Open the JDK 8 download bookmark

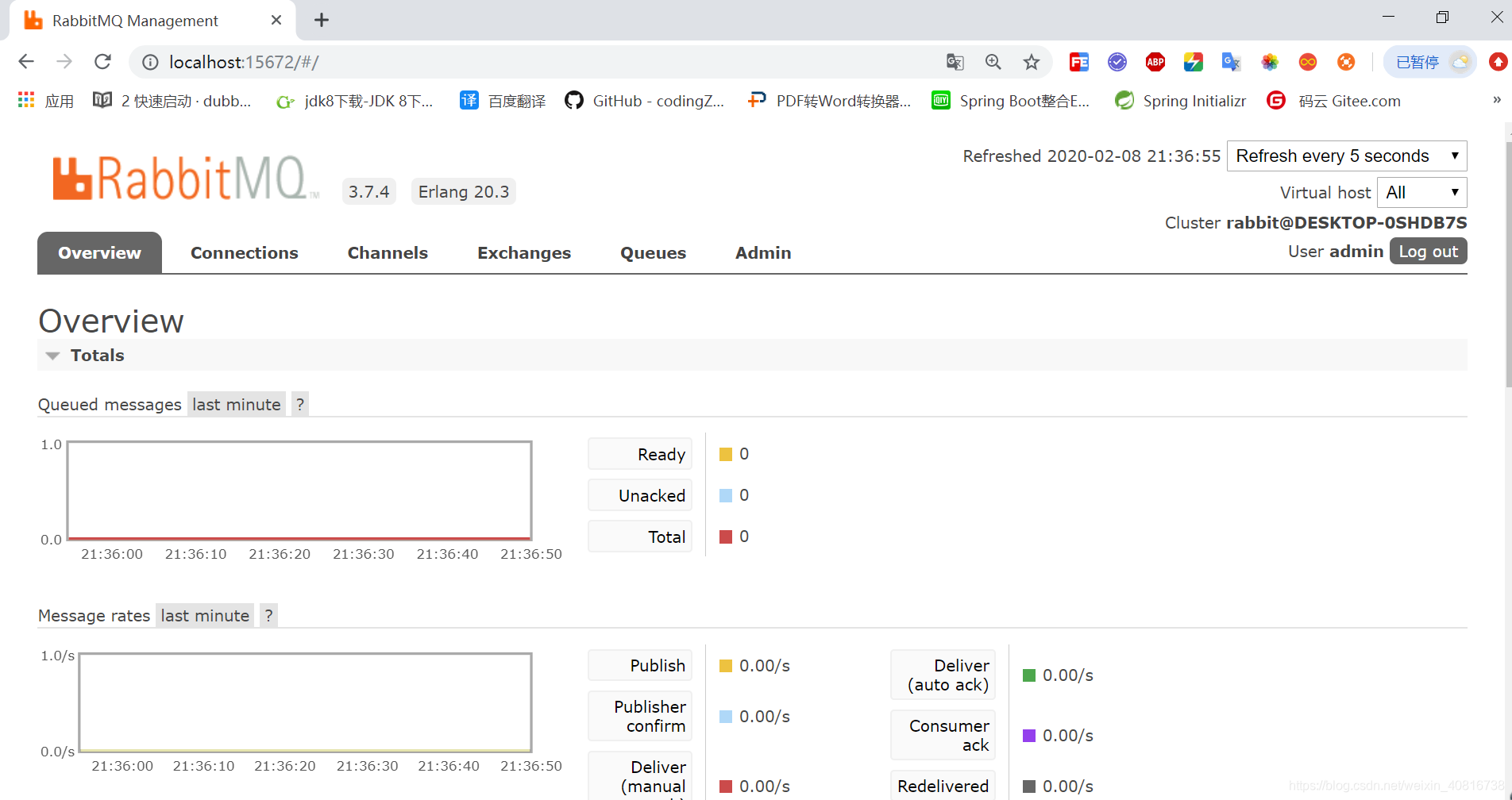(355, 101)
